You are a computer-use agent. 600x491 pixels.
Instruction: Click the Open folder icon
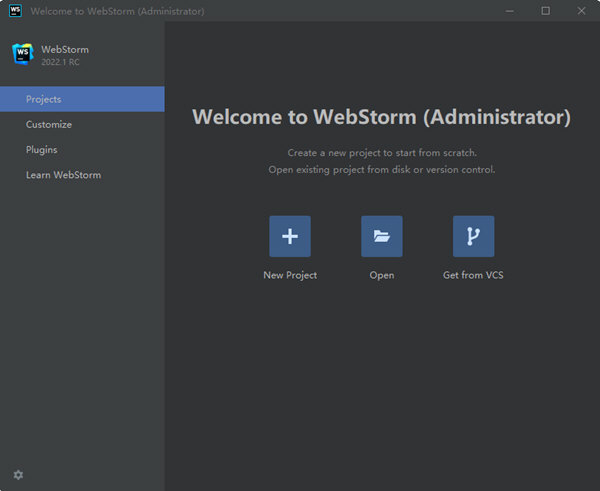click(382, 237)
